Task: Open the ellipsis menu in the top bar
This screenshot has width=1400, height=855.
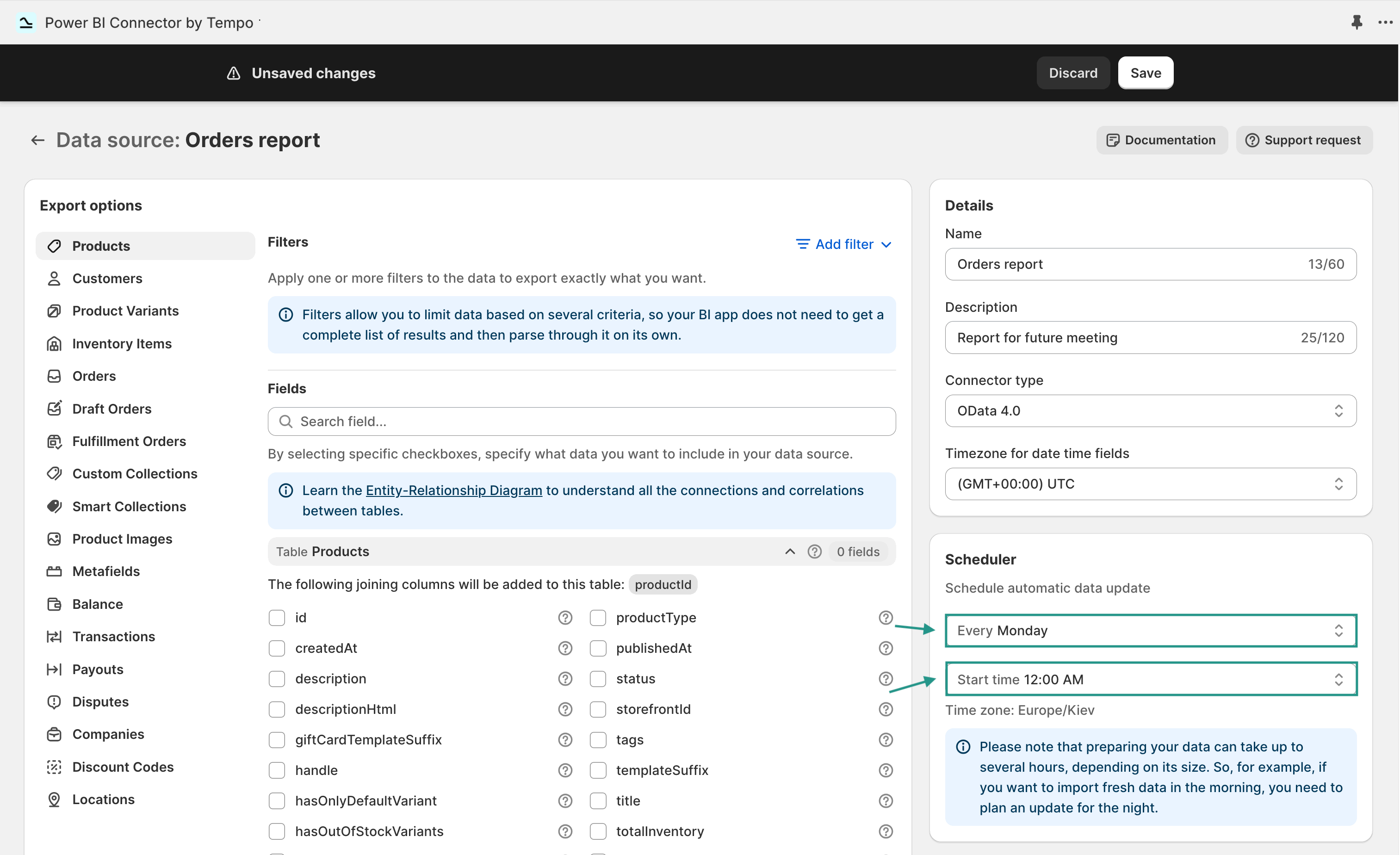Action: click(x=1385, y=22)
